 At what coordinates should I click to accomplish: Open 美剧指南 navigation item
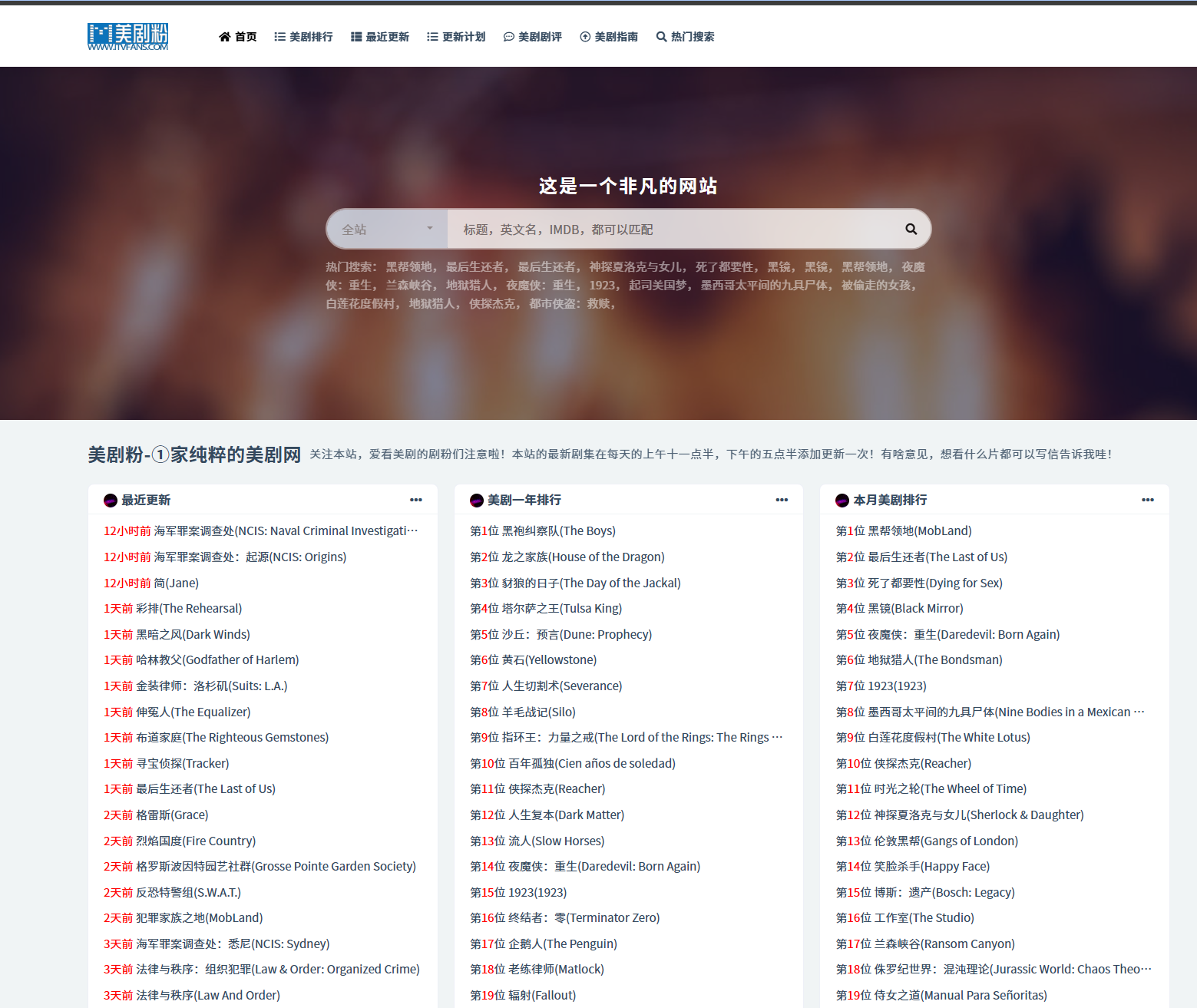609,37
